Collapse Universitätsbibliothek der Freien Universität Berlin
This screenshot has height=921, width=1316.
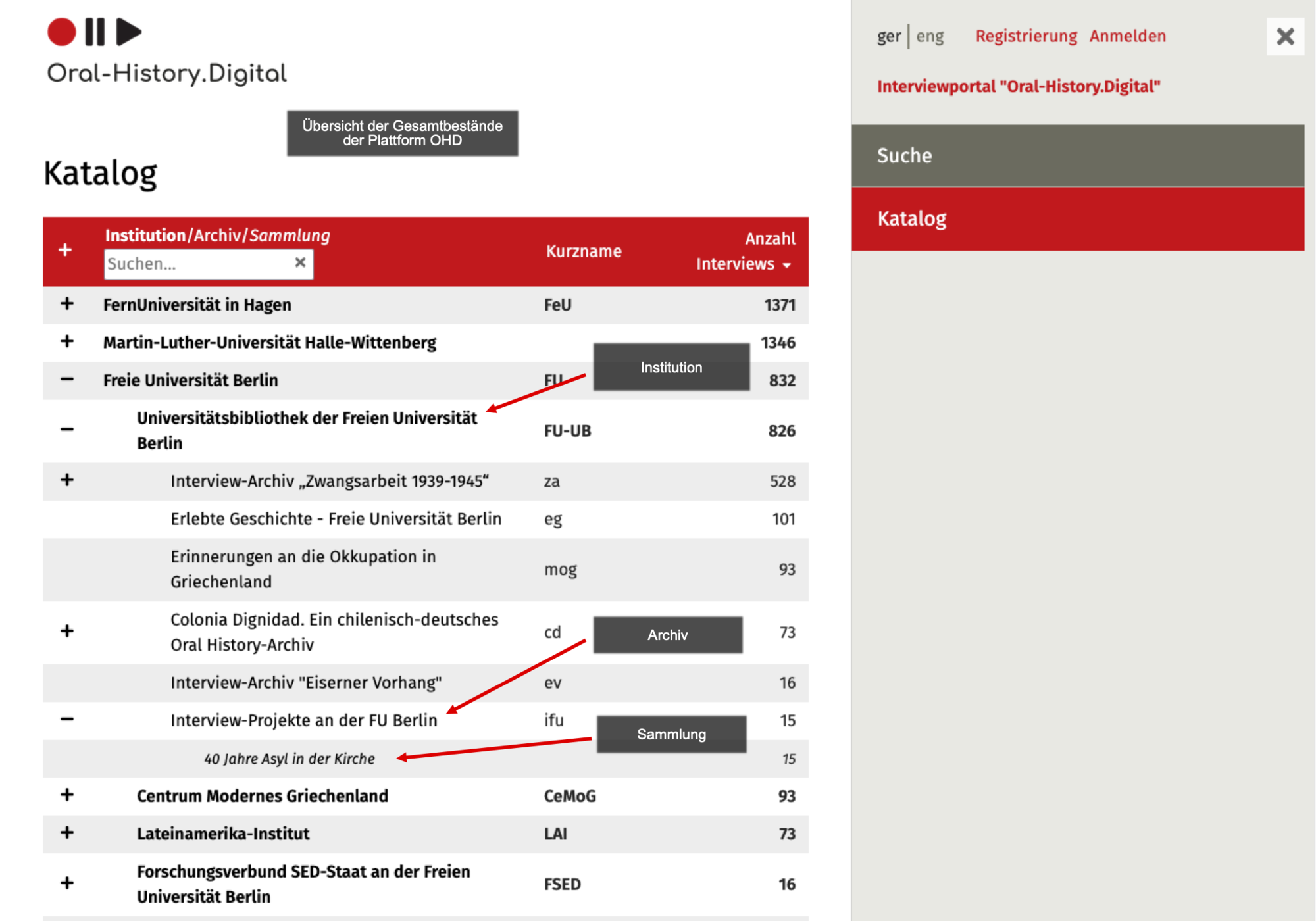tap(67, 430)
